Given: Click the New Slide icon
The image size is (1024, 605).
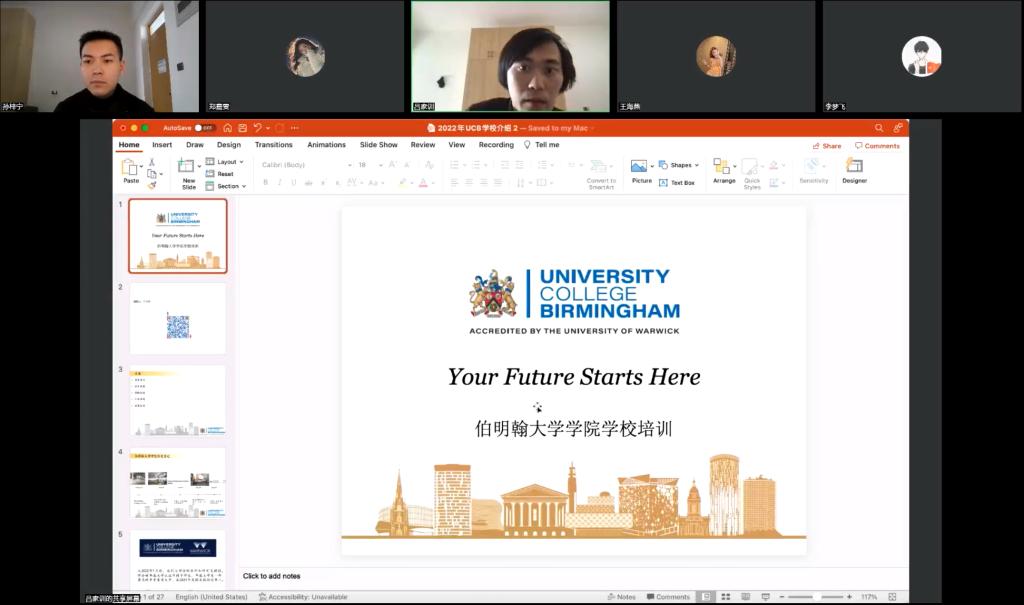Looking at the screenshot, I should (x=186, y=166).
